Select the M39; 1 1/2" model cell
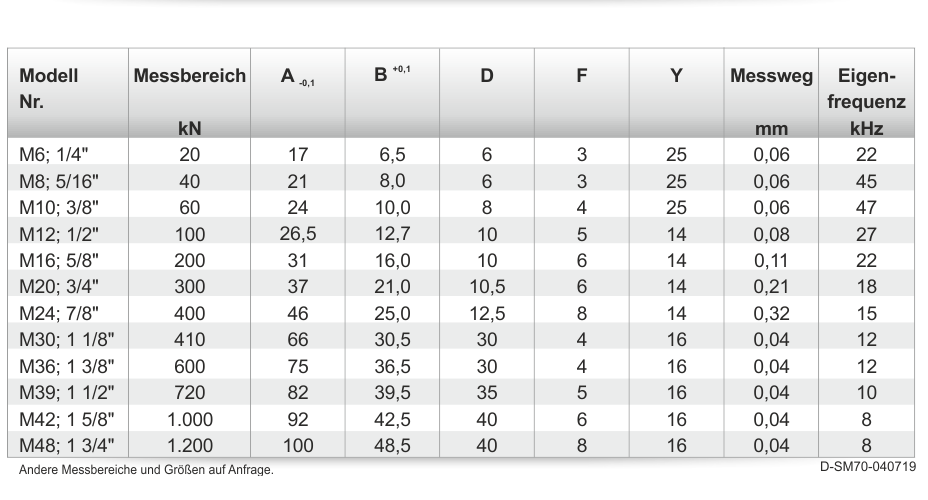Image resolution: width=928 pixels, height=500 pixels. [68, 392]
